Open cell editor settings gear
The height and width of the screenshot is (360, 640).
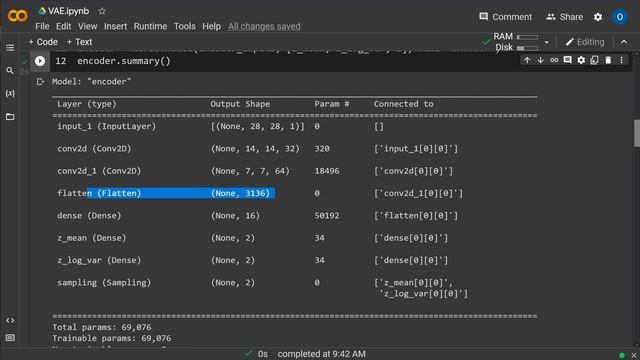click(x=581, y=60)
